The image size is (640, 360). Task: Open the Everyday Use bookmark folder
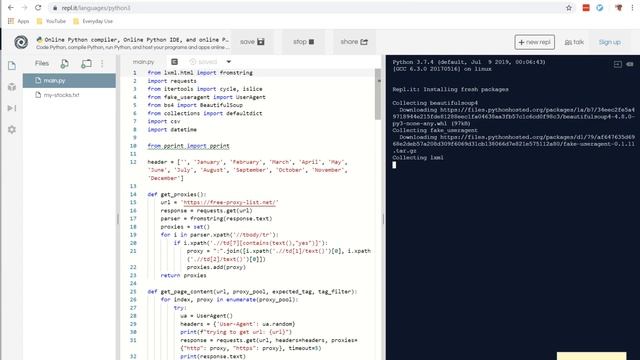click(x=93, y=21)
